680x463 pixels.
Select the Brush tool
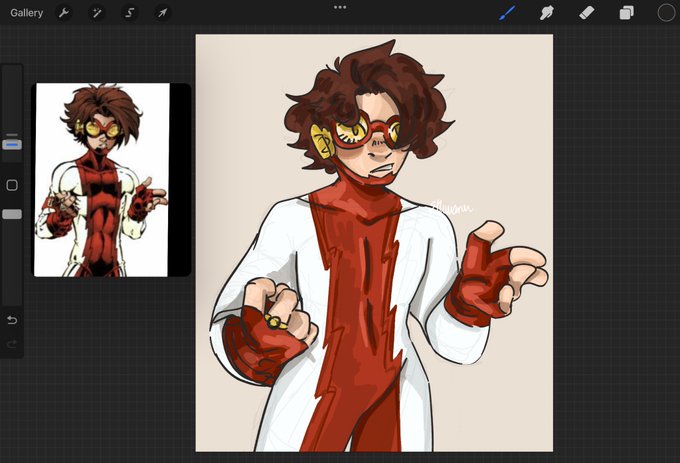click(507, 13)
